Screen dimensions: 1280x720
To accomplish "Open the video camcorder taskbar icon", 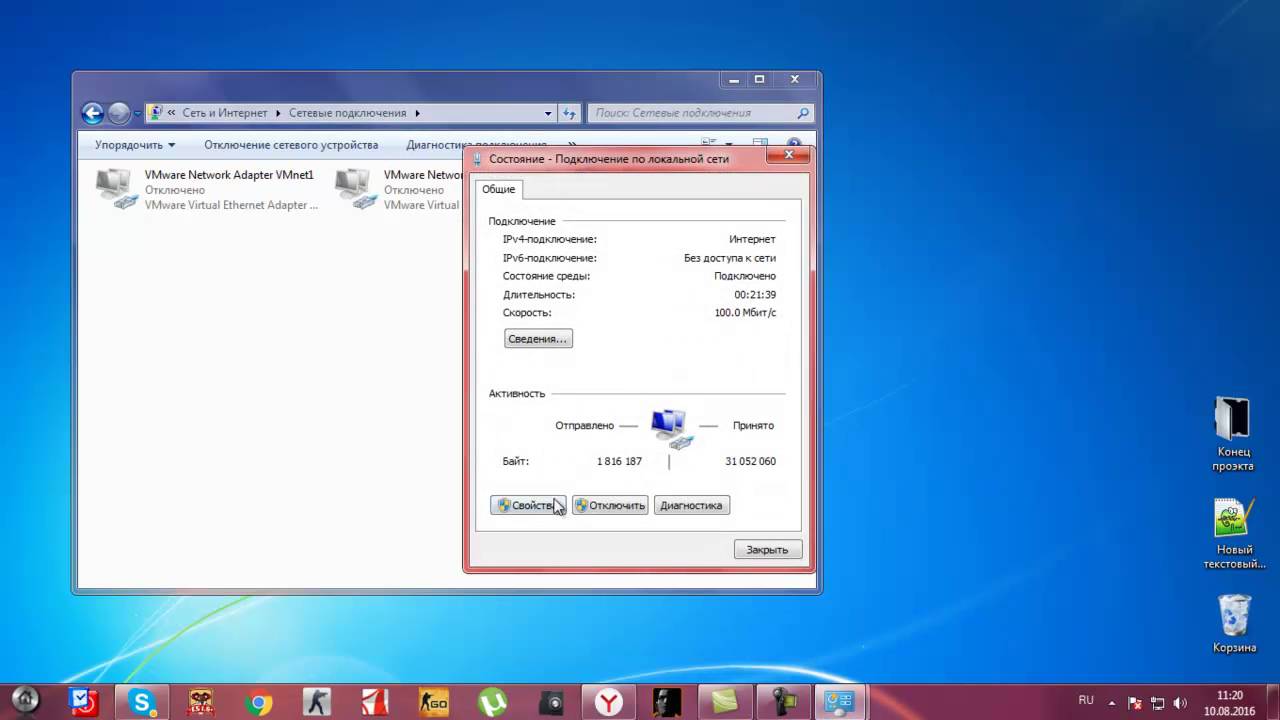I will pyautogui.click(x=785, y=702).
